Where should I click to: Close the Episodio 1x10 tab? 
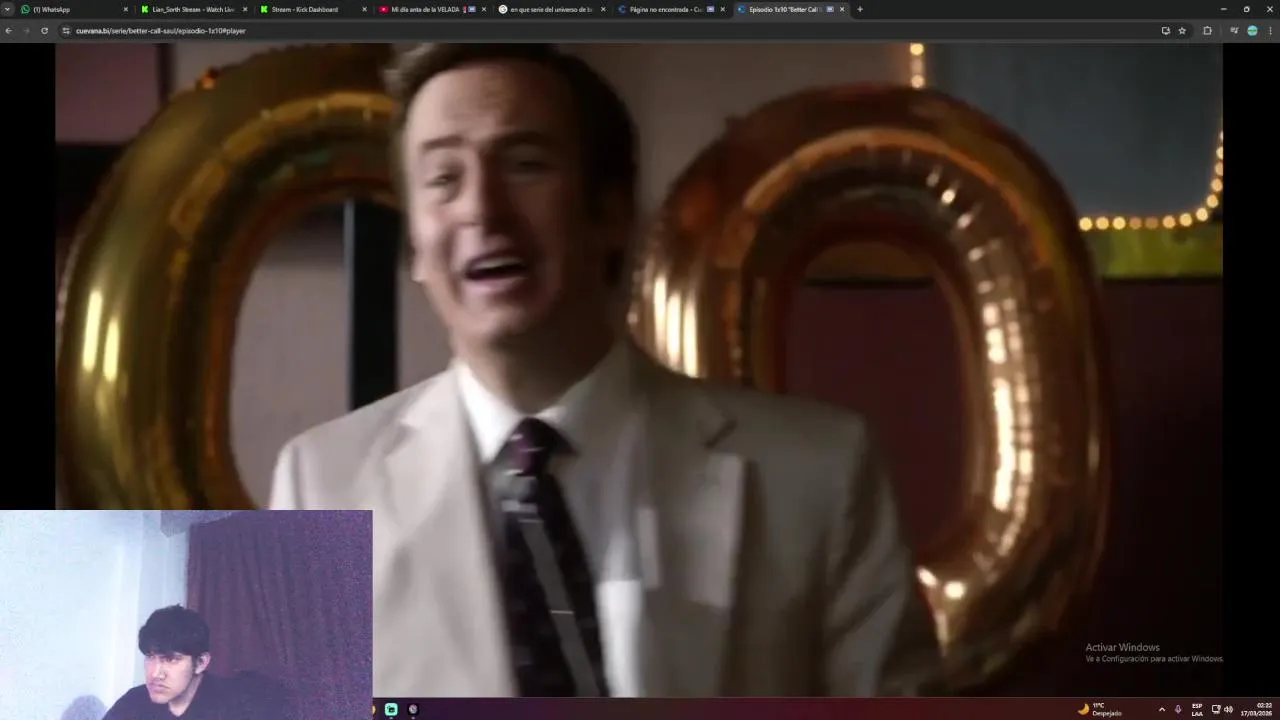click(x=842, y=9)
